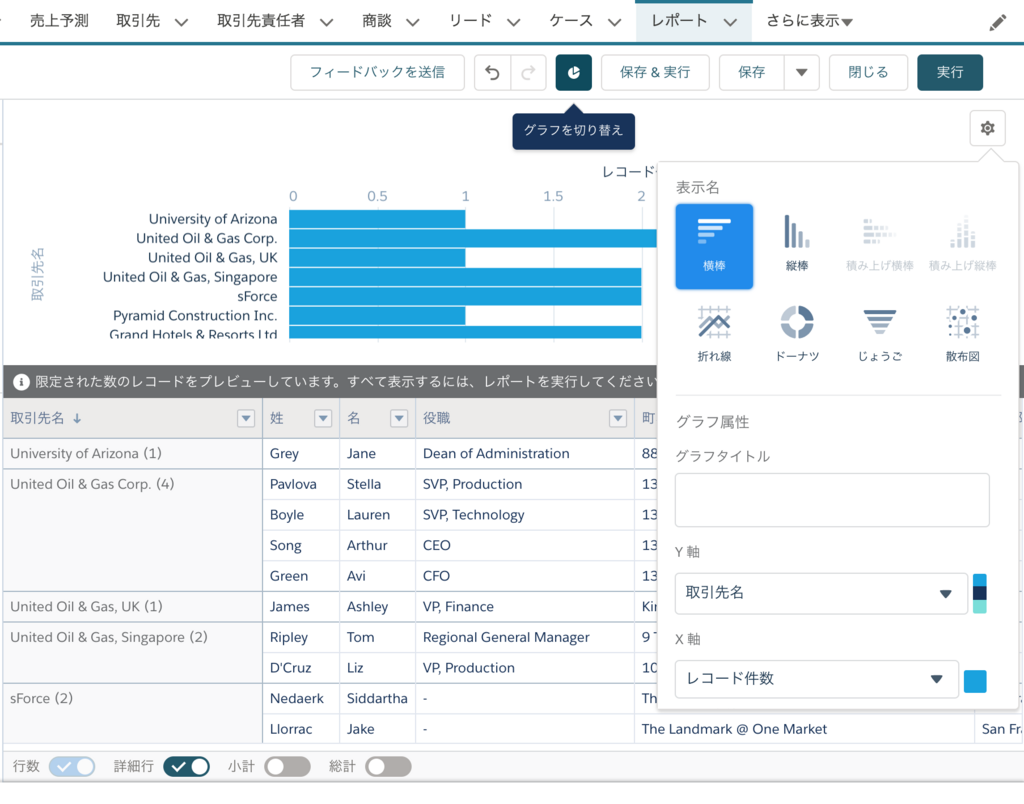This screenshot has width=1024, height=804.
Task: Click the X軸 blue color swatch
Action: 974,681
